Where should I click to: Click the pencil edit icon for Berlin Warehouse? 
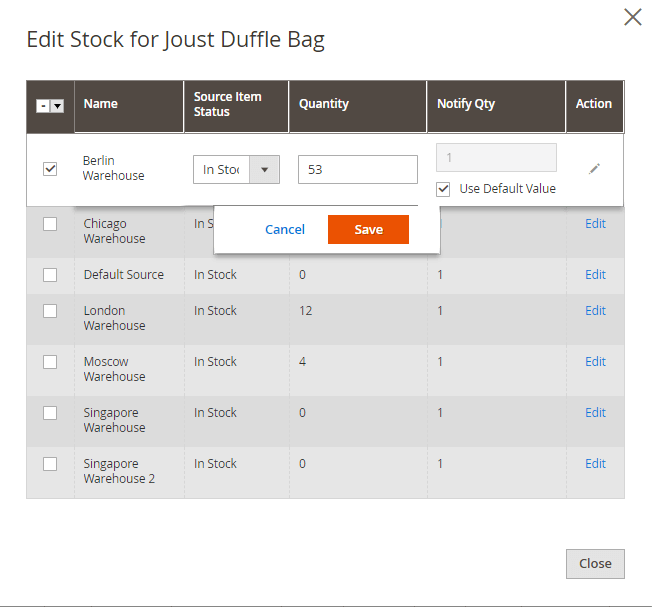tap(594, 169)
